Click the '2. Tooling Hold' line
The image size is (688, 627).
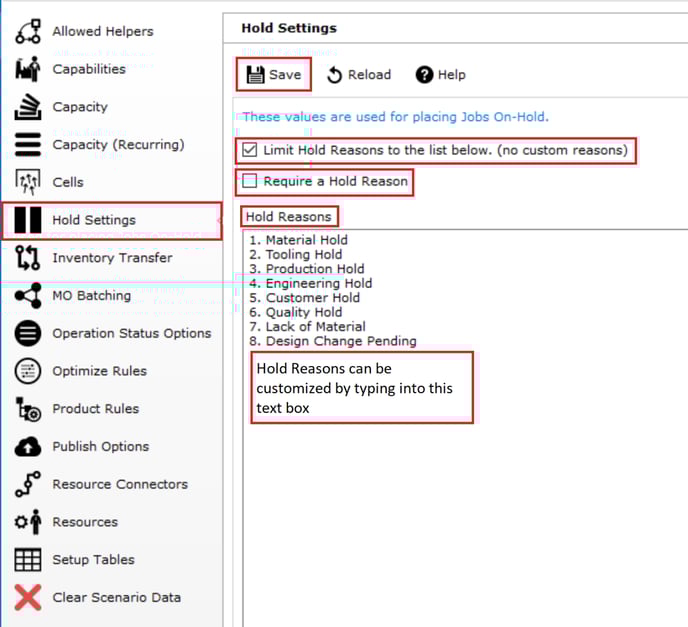(x=296, y=254)
